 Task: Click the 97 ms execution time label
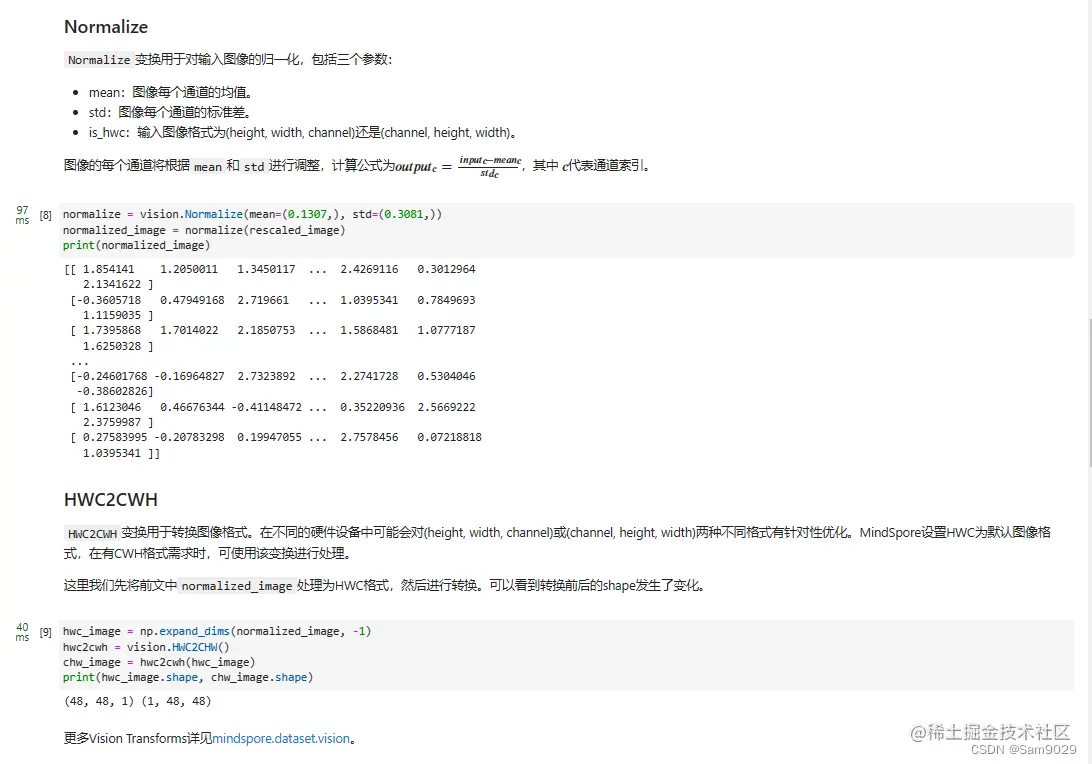(x=22, y=215)
